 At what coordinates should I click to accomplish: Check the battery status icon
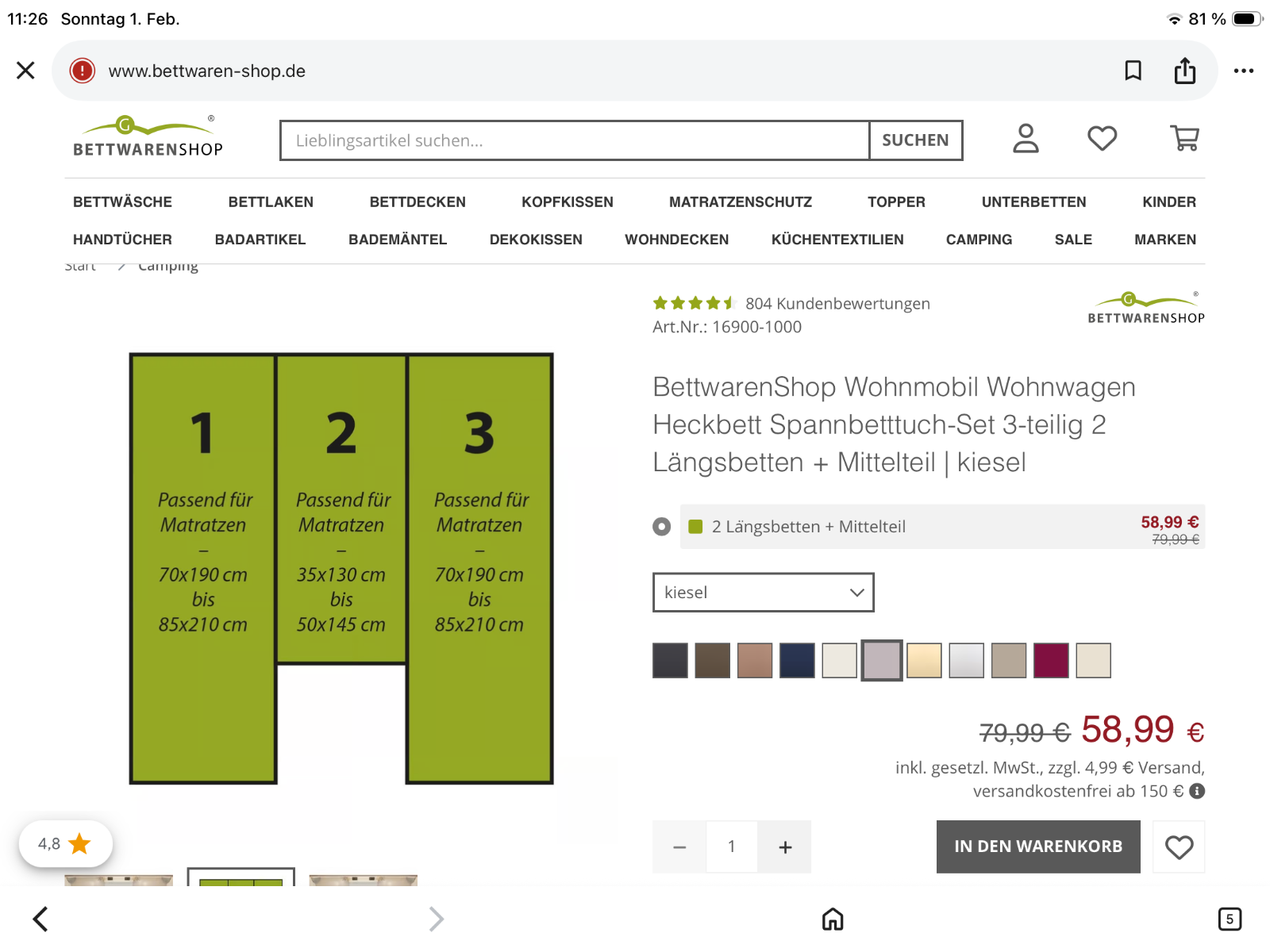[x=1248, y=19]
